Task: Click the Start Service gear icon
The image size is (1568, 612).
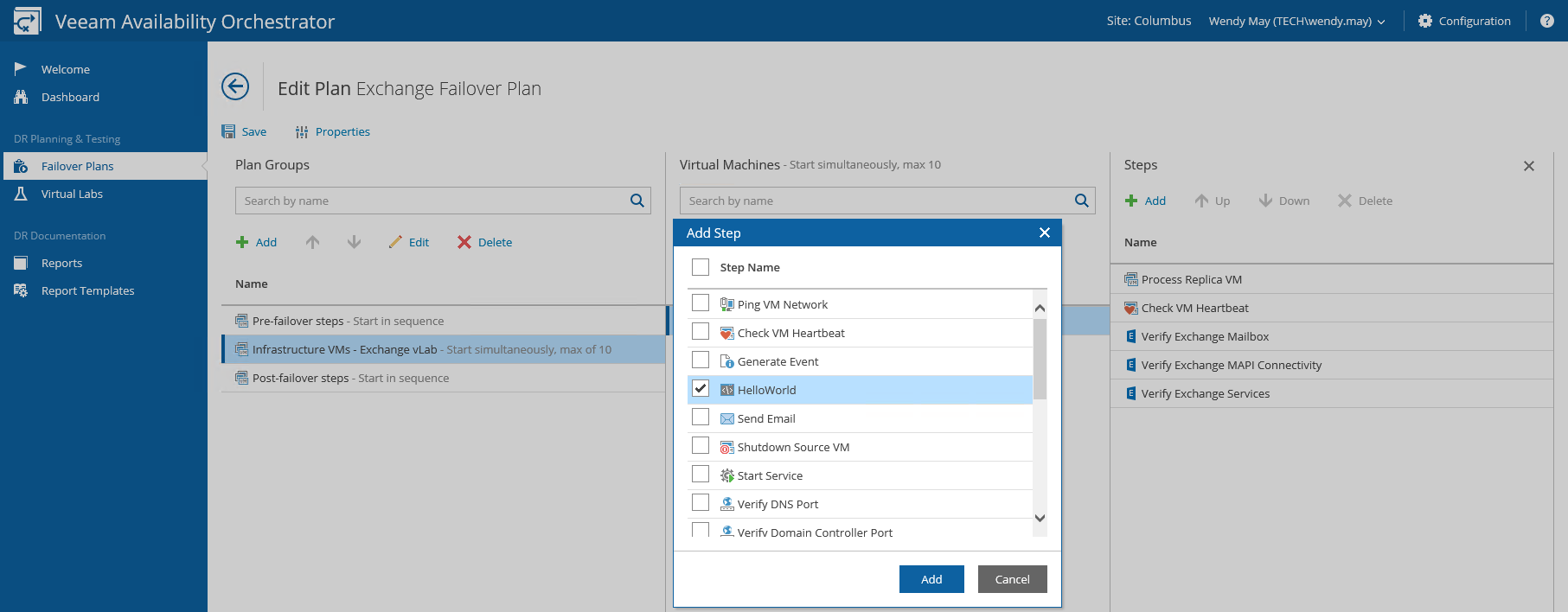Action: (727, 475)
